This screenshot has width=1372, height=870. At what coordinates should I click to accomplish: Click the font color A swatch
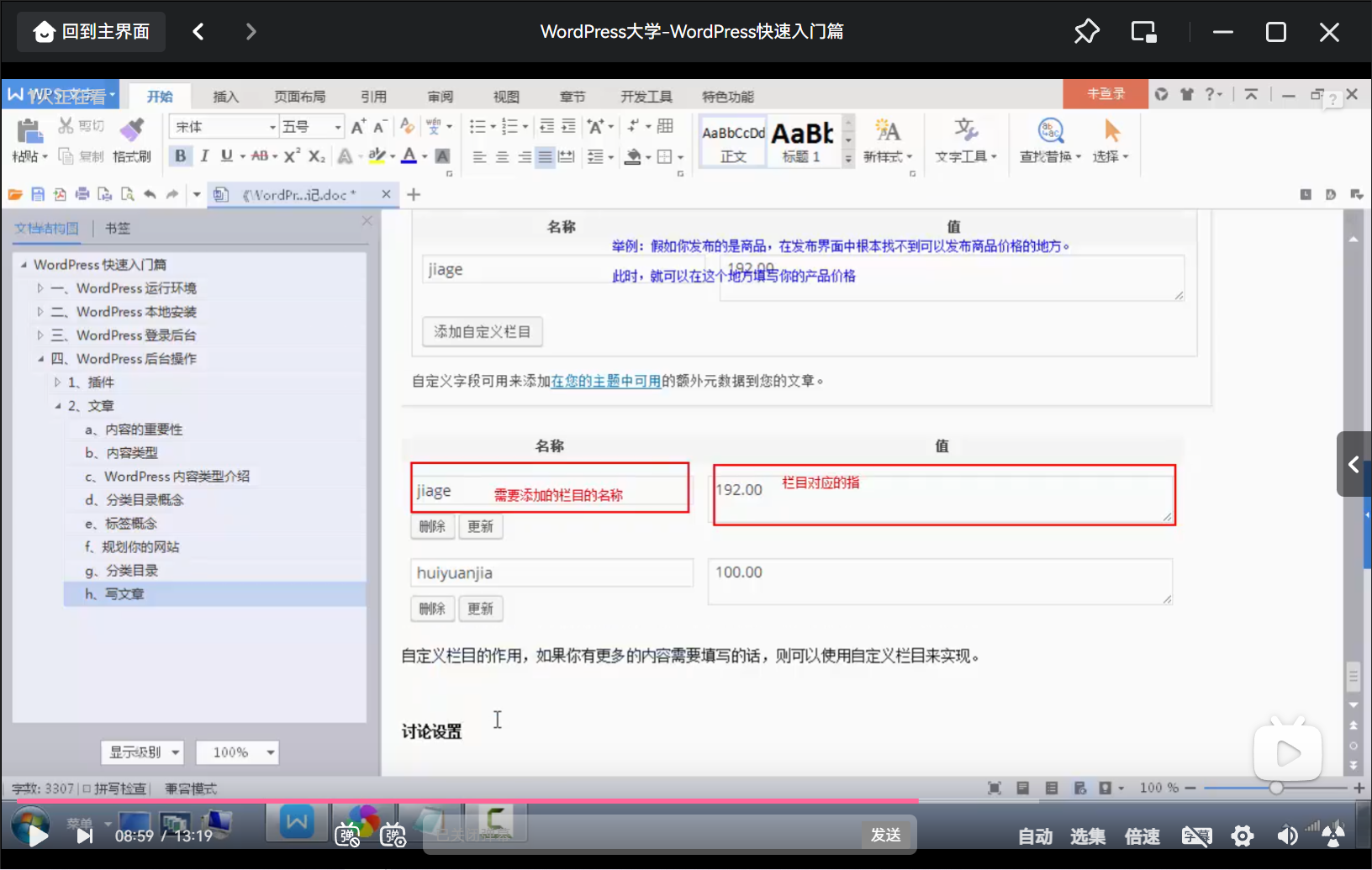[409, 156]
